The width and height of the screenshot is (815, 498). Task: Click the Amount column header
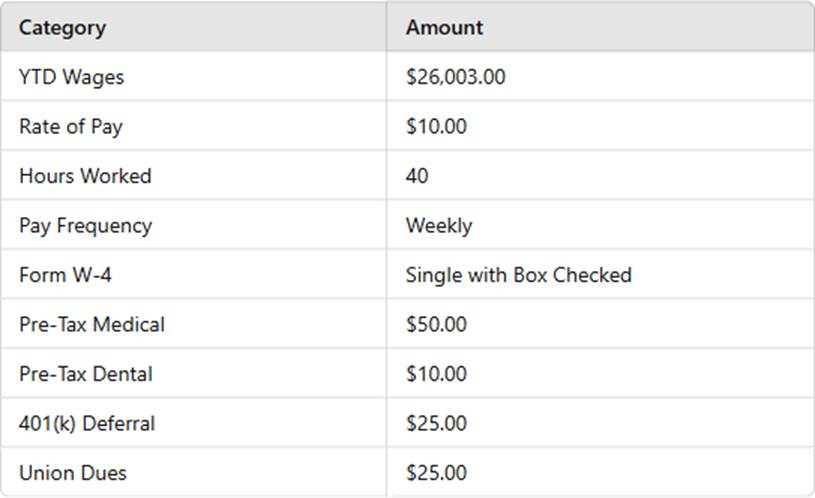pyautogui.click(x=444, y=27)
